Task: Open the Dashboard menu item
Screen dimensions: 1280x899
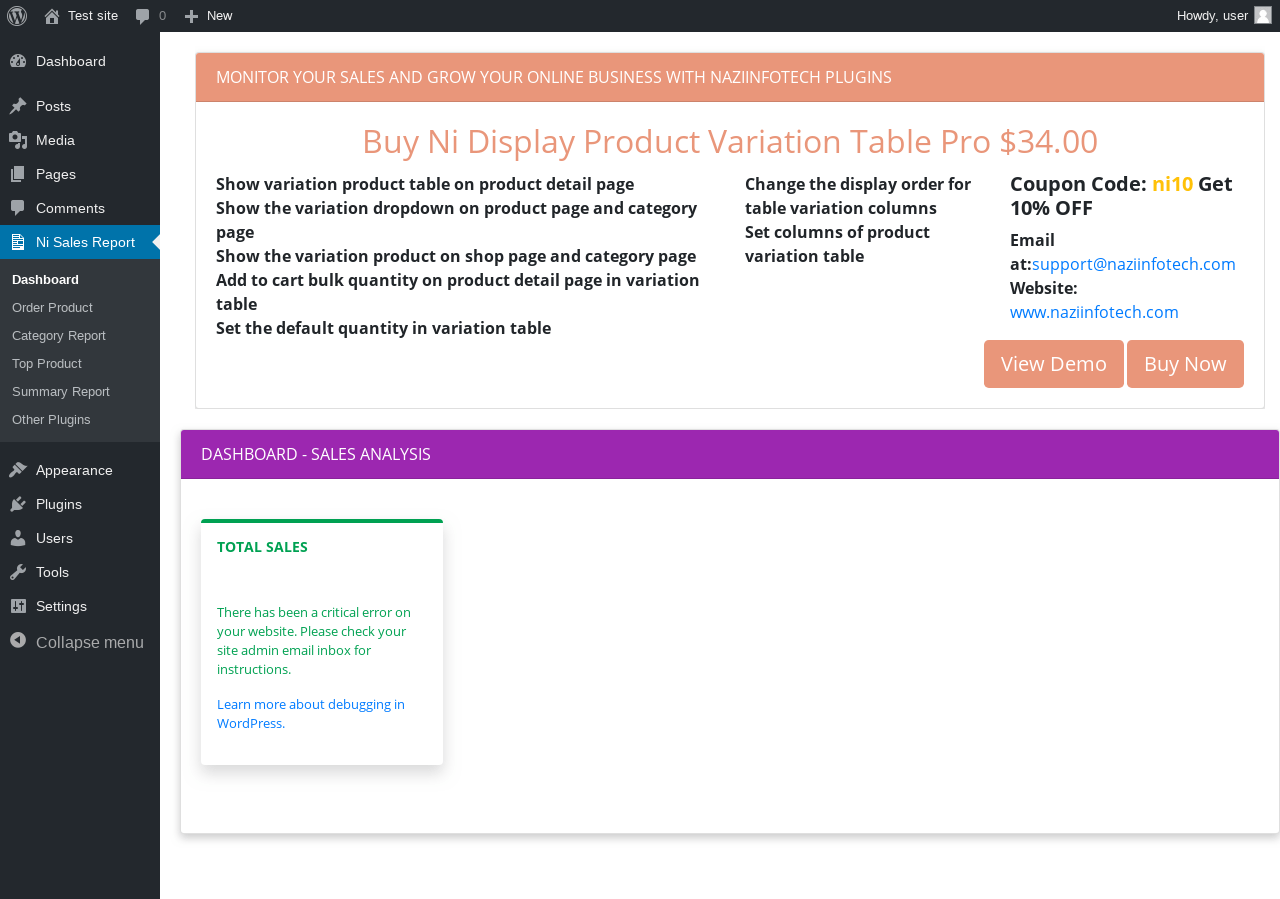Action: (x=80, y=61)
